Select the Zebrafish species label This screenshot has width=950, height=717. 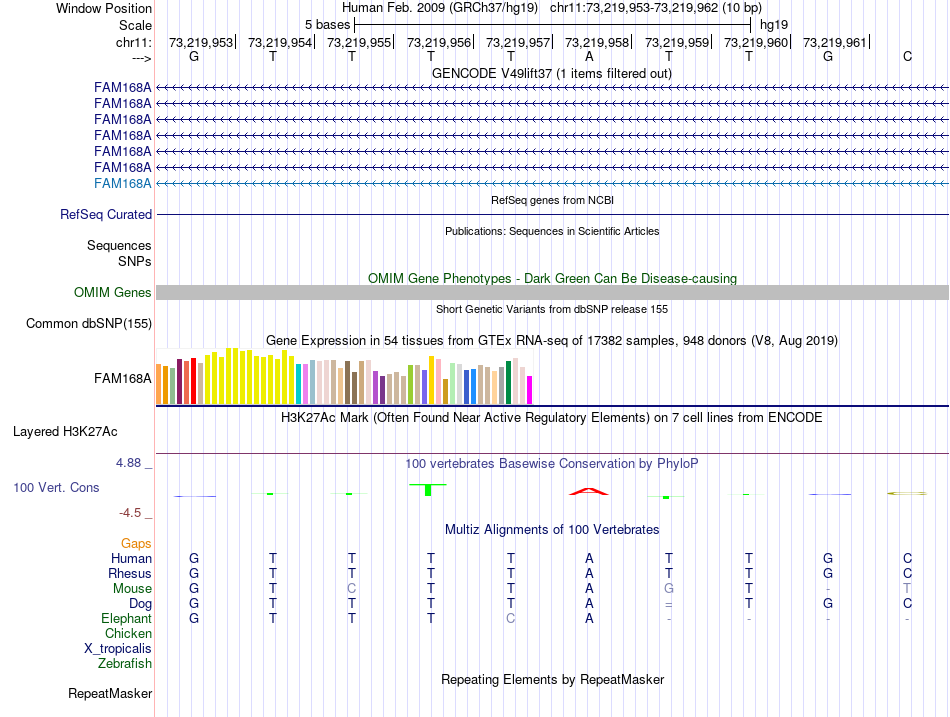point(125,663)
